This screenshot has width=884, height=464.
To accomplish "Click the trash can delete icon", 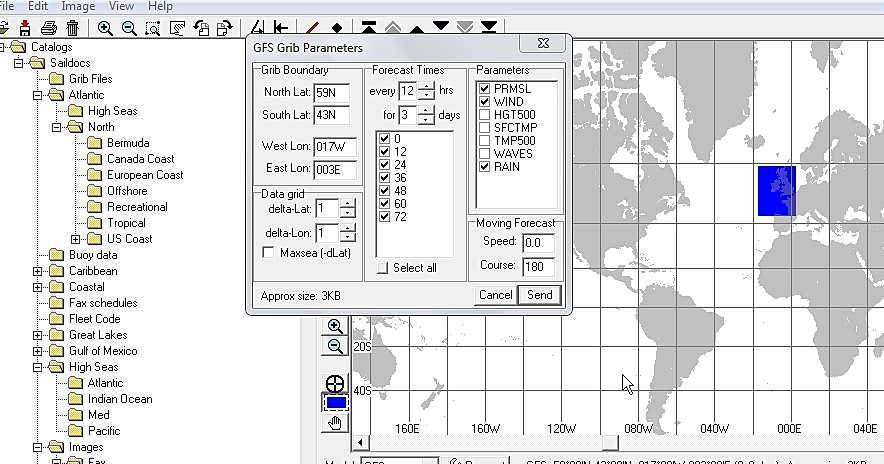I will click(x=73, y=28).
